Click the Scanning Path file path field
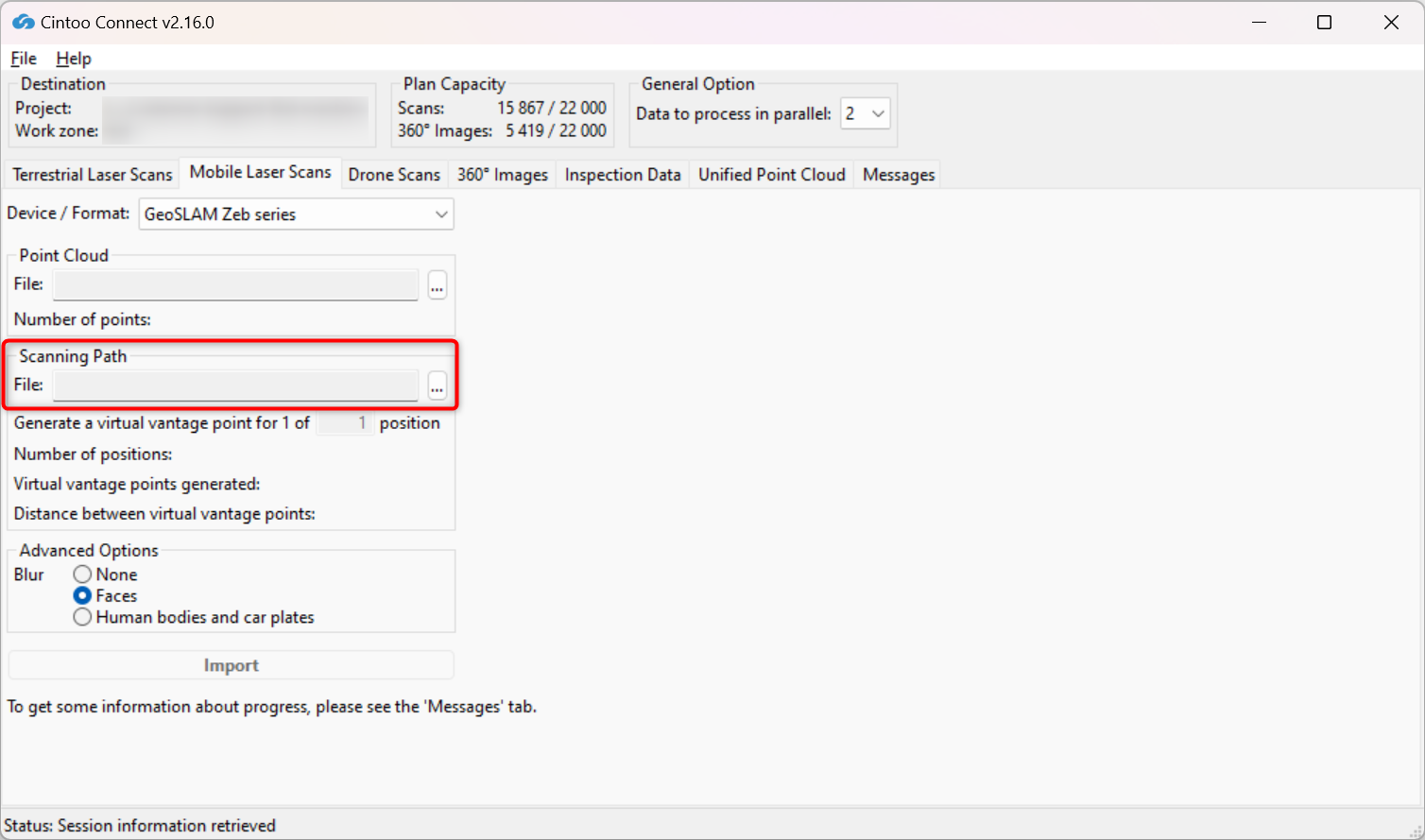Image resolution: width=1425 pixels, height=840 pixels. 235,386
